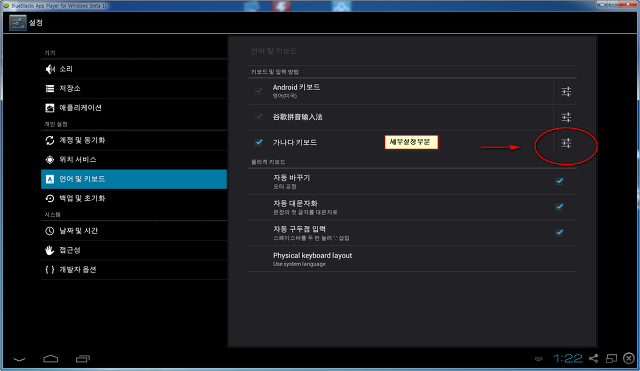The image size is (640, 371).
Task: Open the 저장소 settings category
Action: (x=134, y=88)
